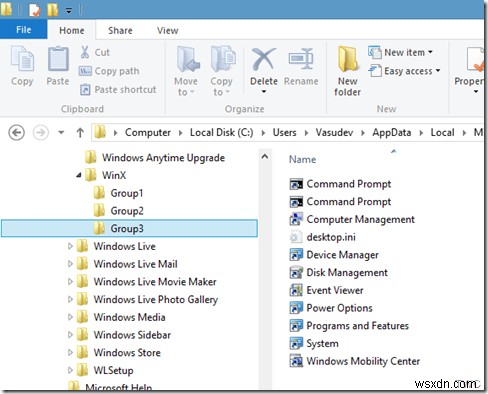Select the Disk Management shortcut
The width and height of the screenshot is (488, 394).
point(339,273)
